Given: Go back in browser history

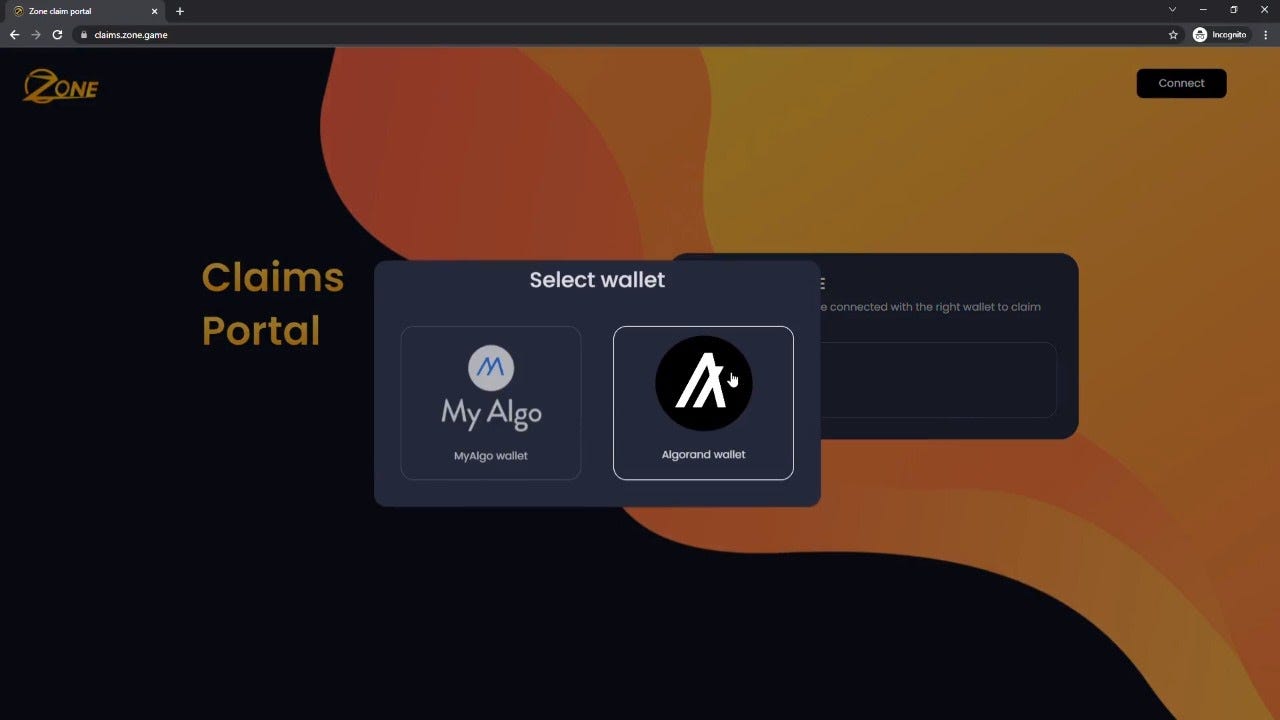Looking at the screenshot, I should click(x=14, y=34).
